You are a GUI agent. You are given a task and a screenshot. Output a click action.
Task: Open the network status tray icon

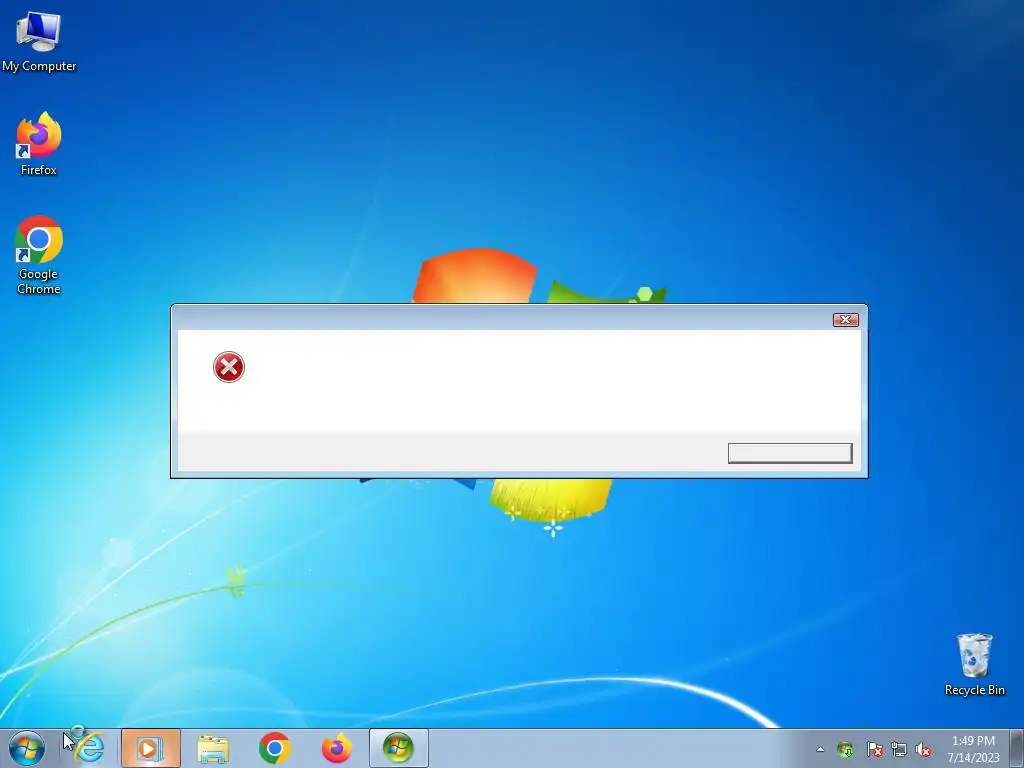pyautogui.click(x=899, y=750)
